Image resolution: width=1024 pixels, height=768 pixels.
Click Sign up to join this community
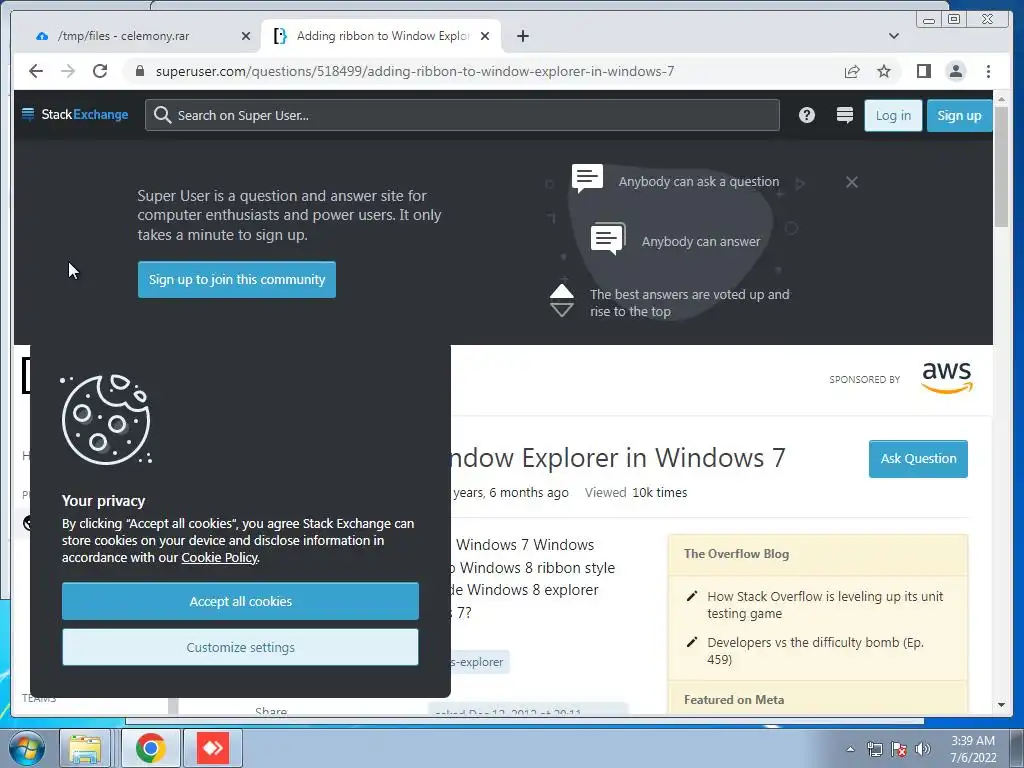click(x=236, y=280)
